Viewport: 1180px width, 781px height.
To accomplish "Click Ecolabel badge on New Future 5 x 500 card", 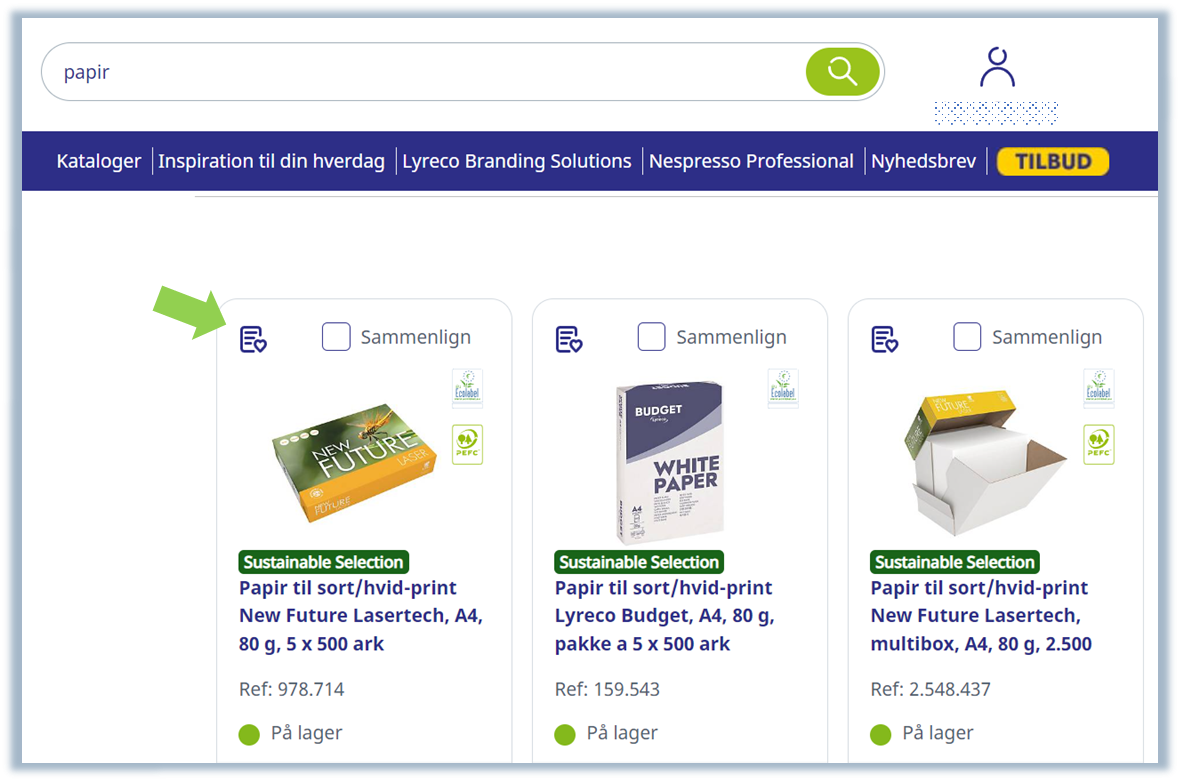I will click(467, 388).
